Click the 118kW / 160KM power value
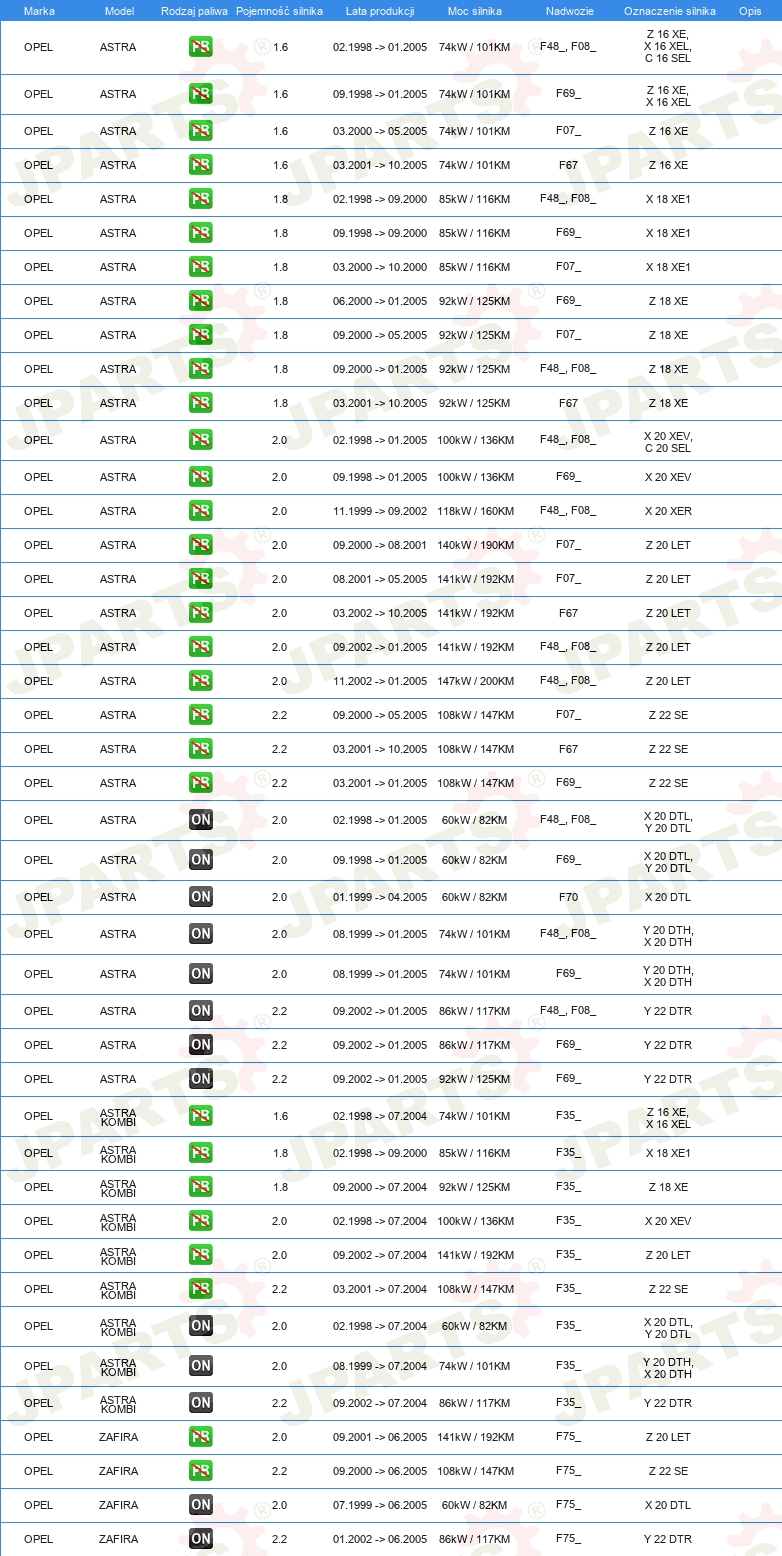Viewport: 782px width, 1556px height. pyautogui.click(x=474, y=511)
